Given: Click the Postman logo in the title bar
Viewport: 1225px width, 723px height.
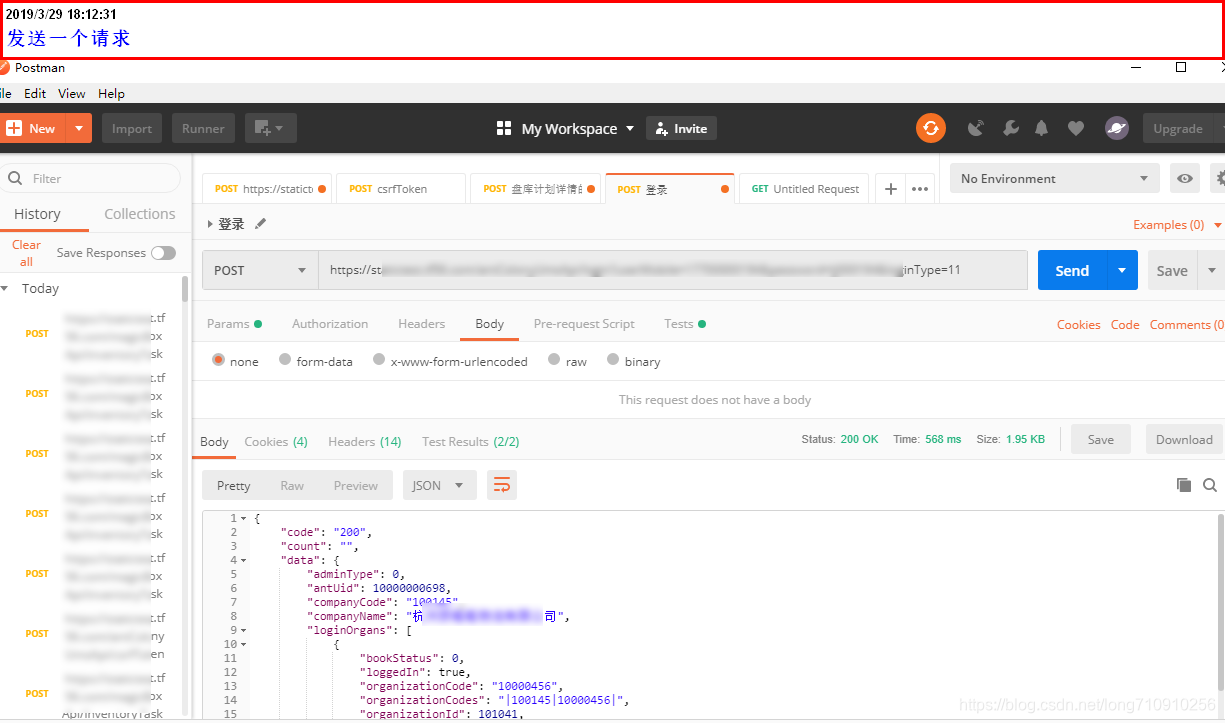Looking at the screenshot, I should 4,68.
